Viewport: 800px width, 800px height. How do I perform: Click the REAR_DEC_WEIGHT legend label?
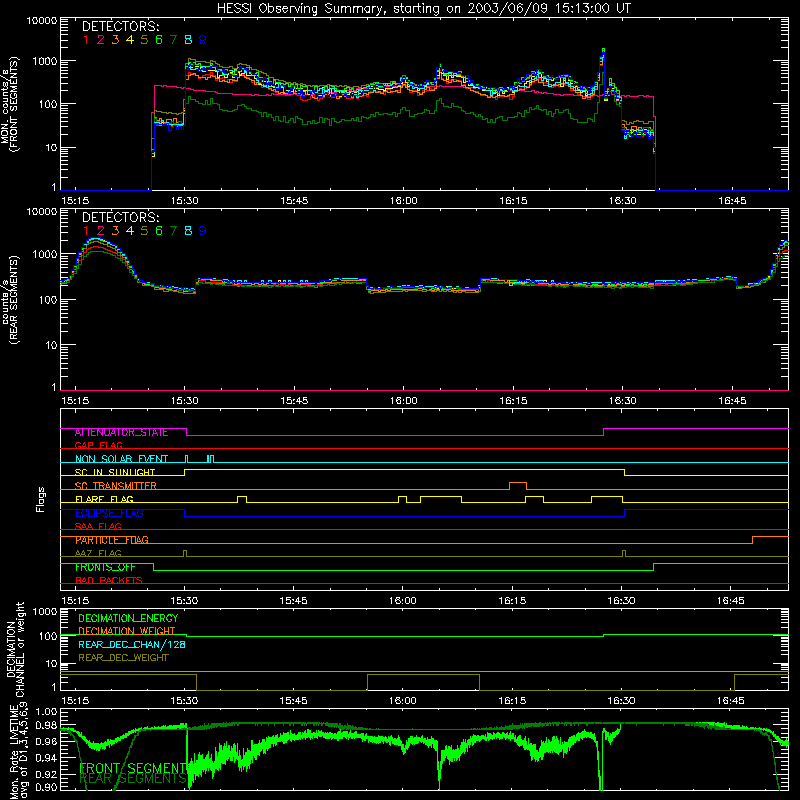(123, 658)
